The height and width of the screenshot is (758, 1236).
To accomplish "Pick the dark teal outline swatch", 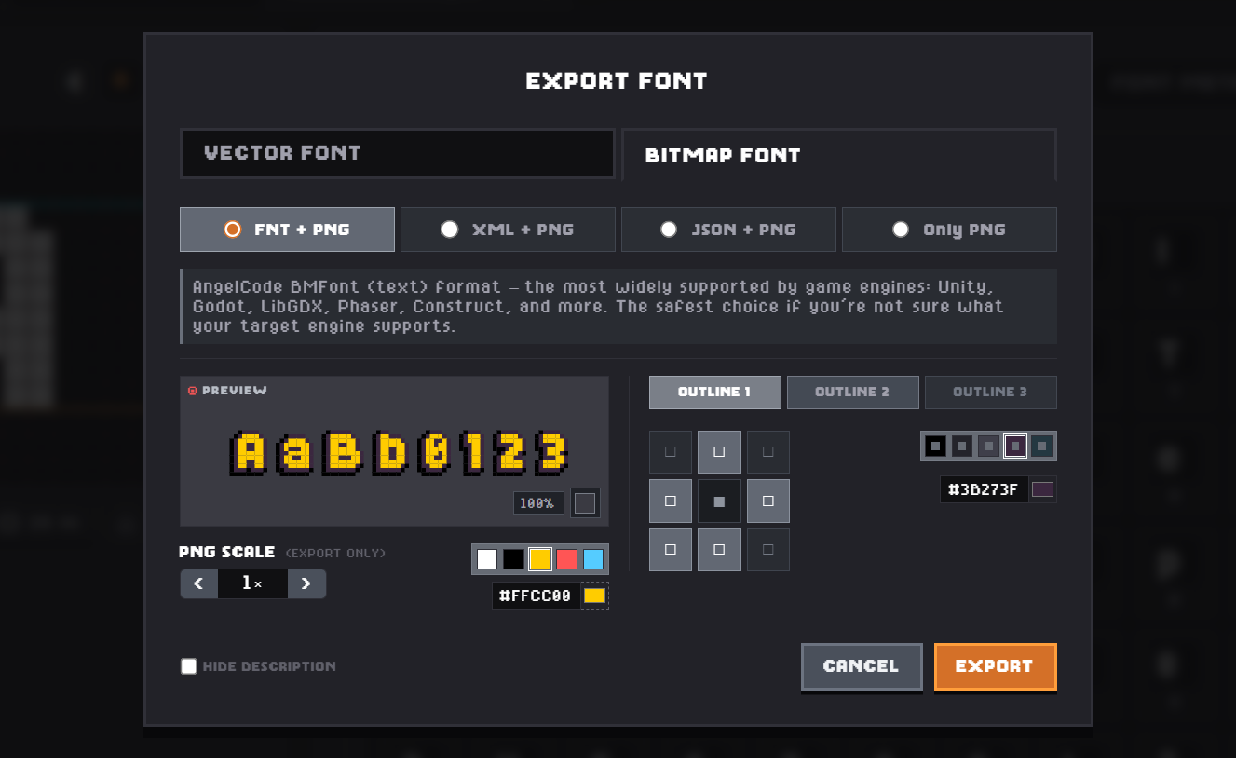I will click(x=1041, y=446).
